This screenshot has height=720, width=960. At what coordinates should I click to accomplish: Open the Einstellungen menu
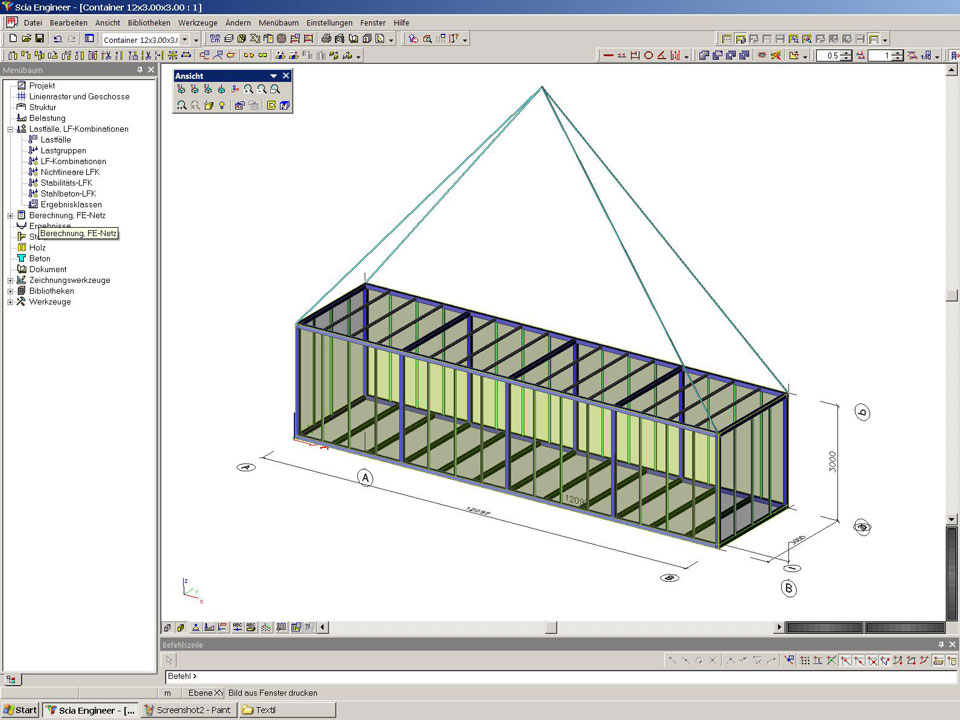click(329, 22)
